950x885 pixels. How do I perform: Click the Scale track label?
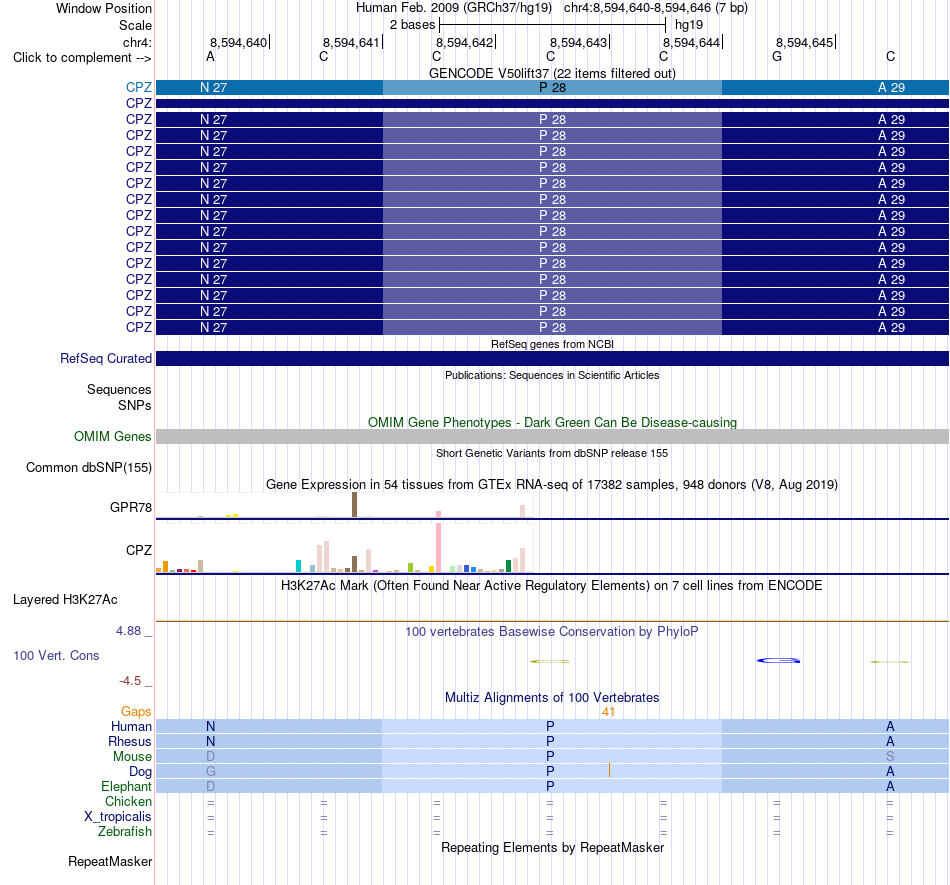click(x=135, y=25)
